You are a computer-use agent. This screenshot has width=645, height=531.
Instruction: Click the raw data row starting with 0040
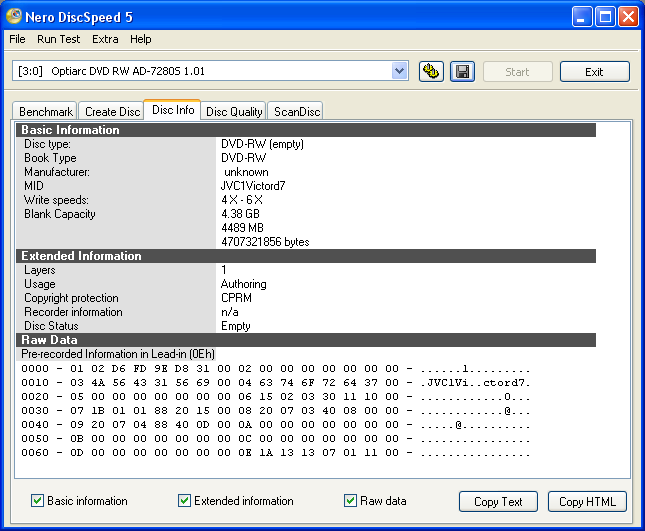click(276, 424)
